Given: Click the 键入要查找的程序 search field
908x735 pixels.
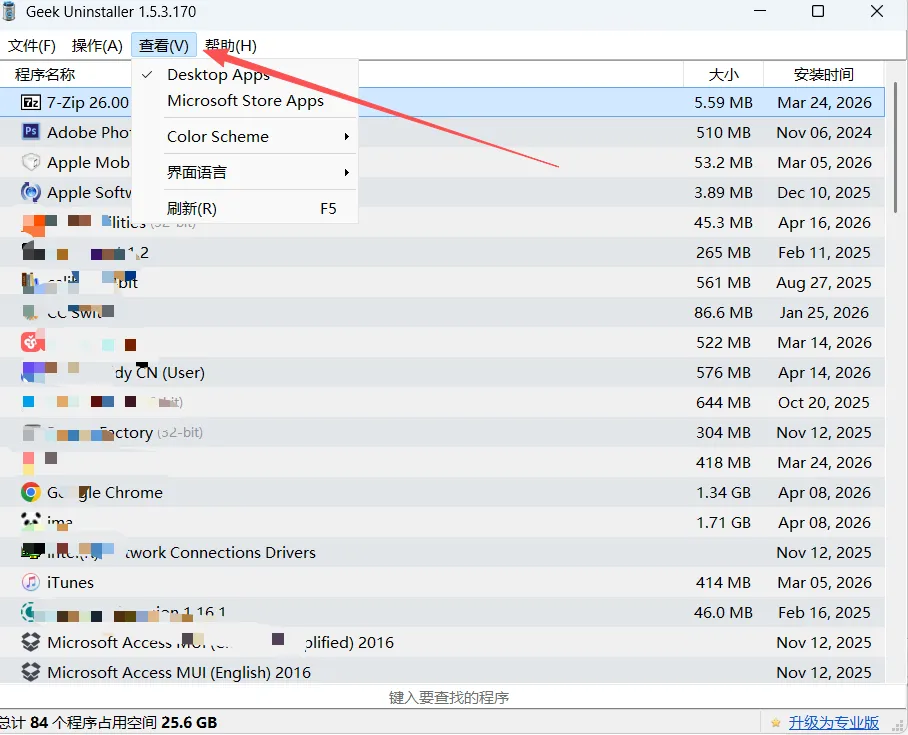Looking at the screenshot, I should (449, 697).
